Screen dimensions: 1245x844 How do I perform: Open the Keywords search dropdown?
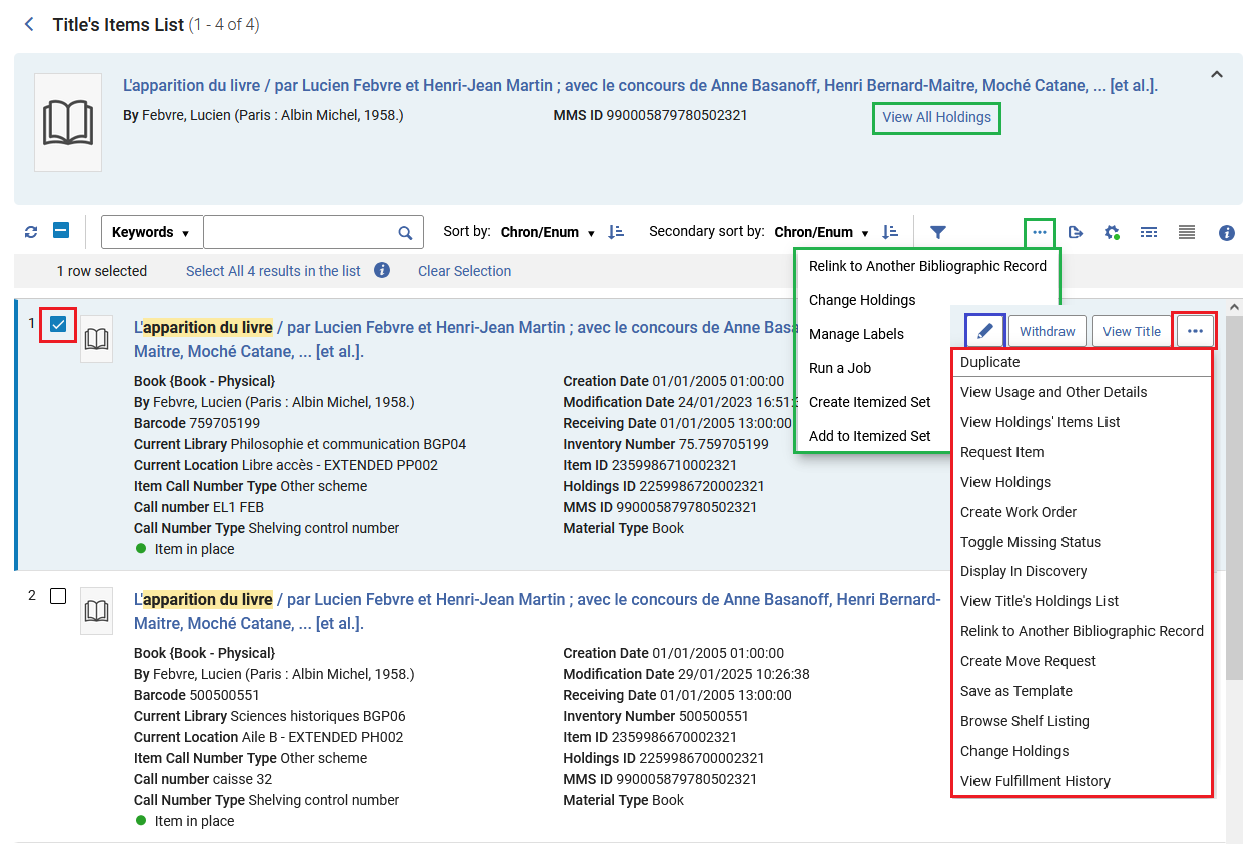coord(152,232)
